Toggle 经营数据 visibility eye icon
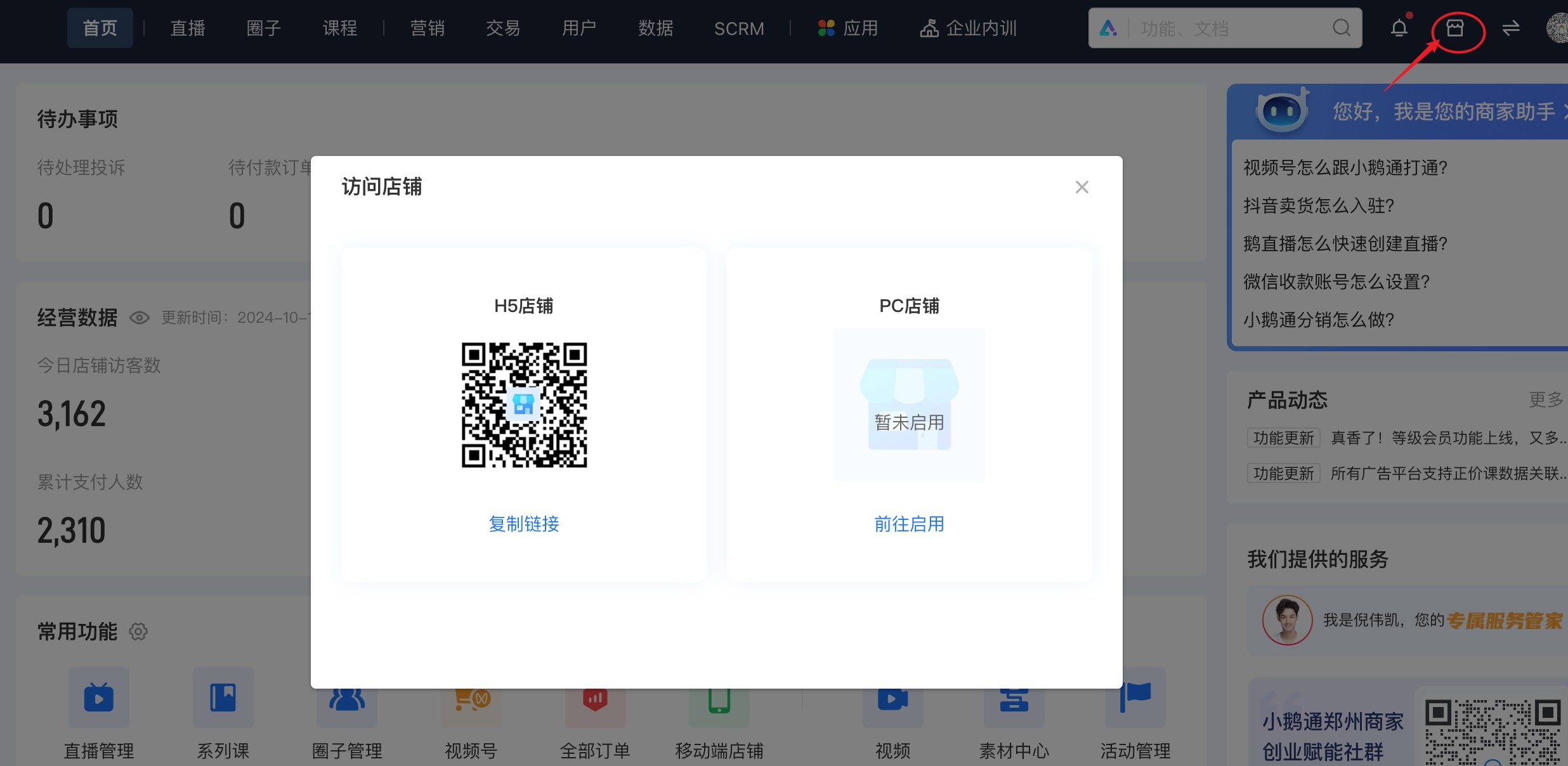 pos(140,317)
